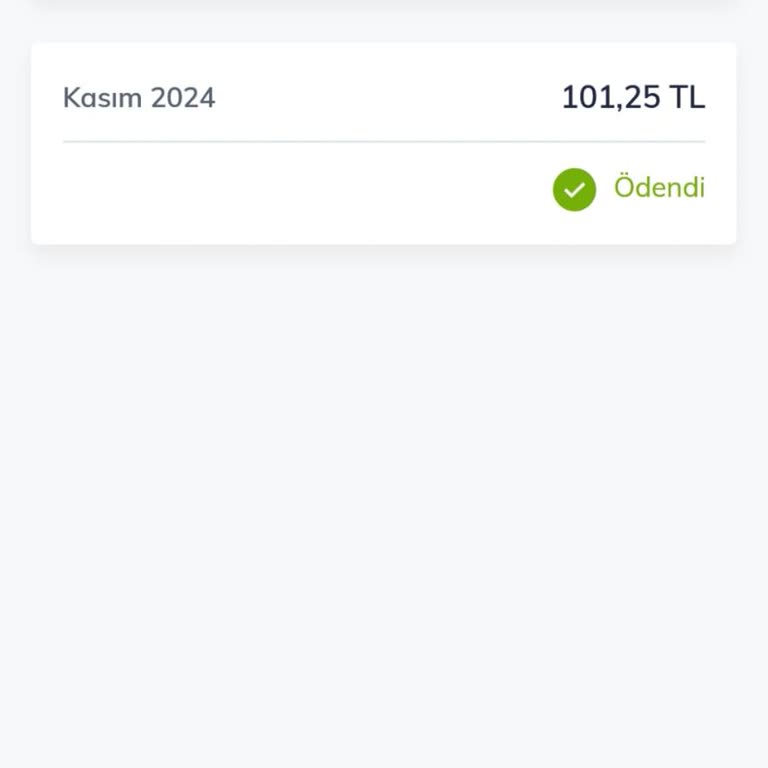Click the year 2024 in the invoice title

[183, 98]
